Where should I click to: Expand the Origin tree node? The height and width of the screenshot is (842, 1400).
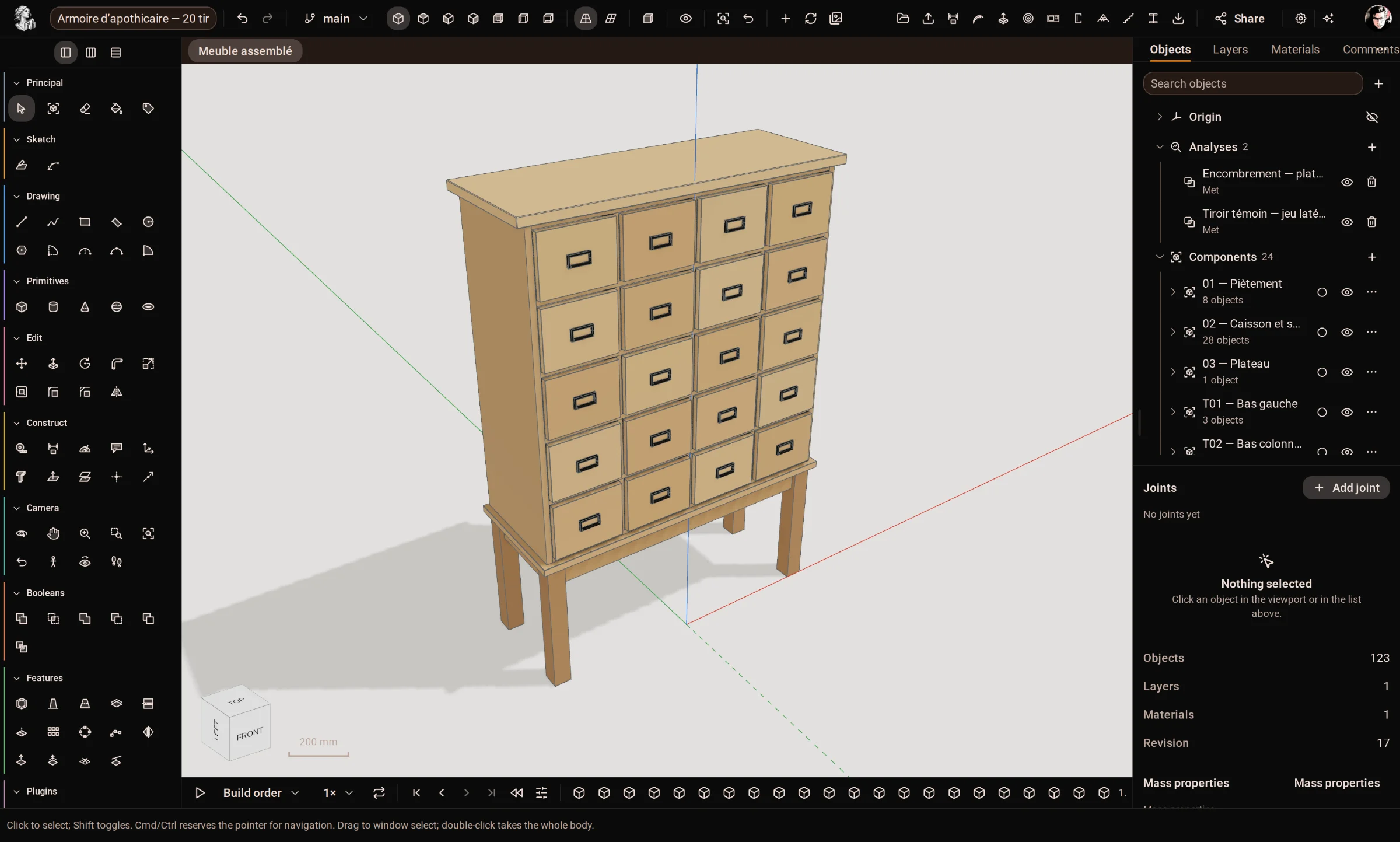1160,117
